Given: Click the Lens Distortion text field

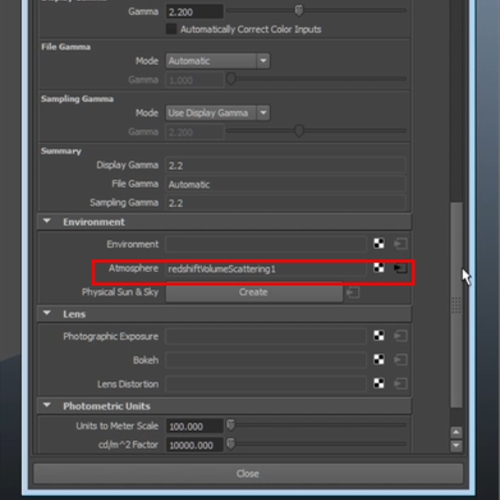Looking at the screenshot, I should pyautogui.click(x=266, y=384).
